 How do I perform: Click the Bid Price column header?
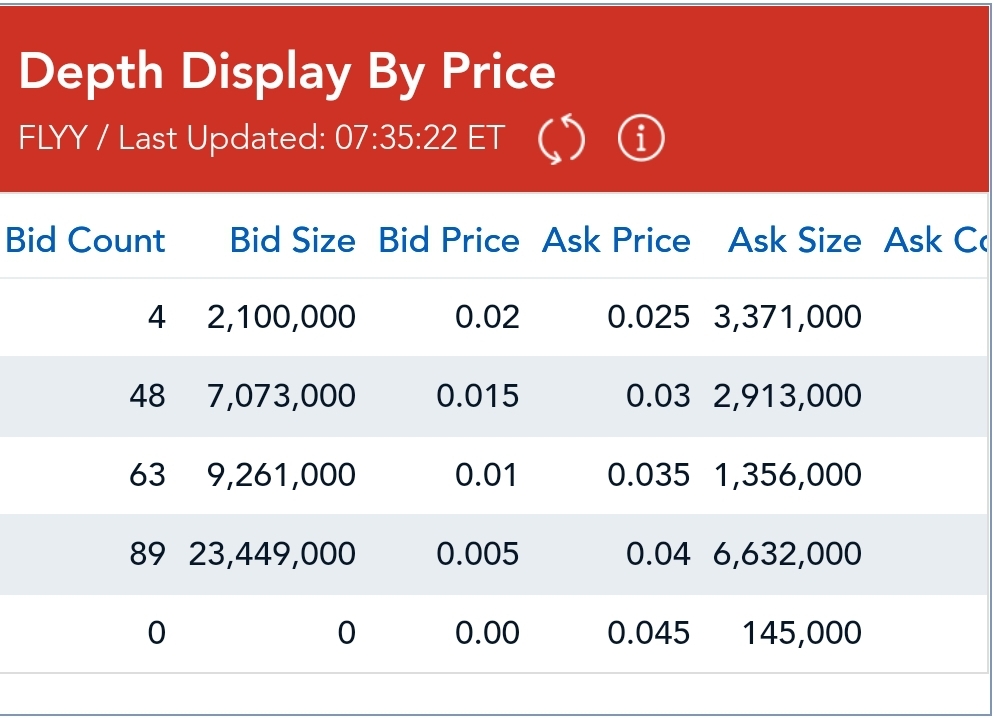pos(449,241)
